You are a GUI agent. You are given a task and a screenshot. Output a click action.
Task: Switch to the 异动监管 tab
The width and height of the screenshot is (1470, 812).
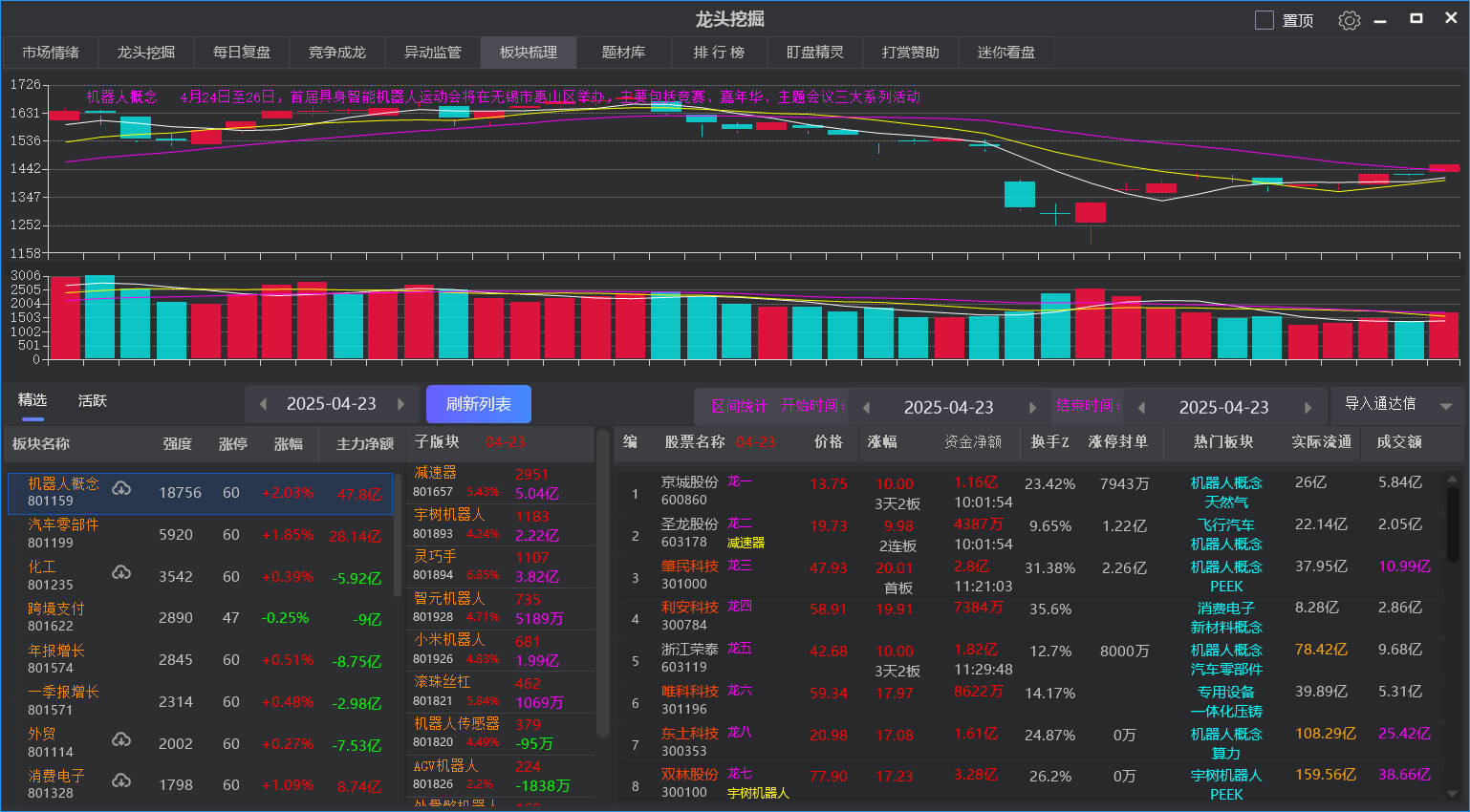[433, 52]
